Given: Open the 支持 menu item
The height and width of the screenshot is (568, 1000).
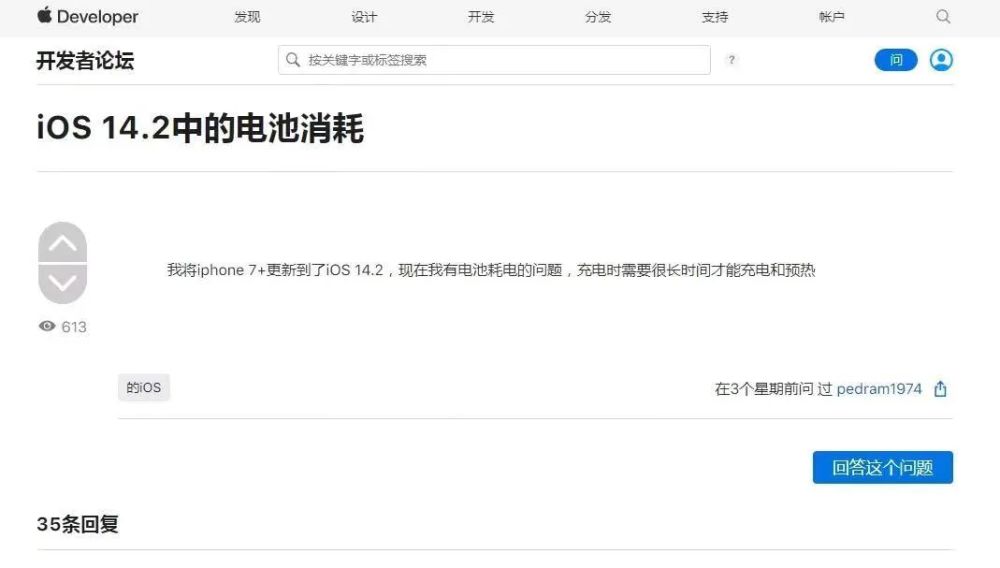Looking at the screenshot, I should 715,17.
